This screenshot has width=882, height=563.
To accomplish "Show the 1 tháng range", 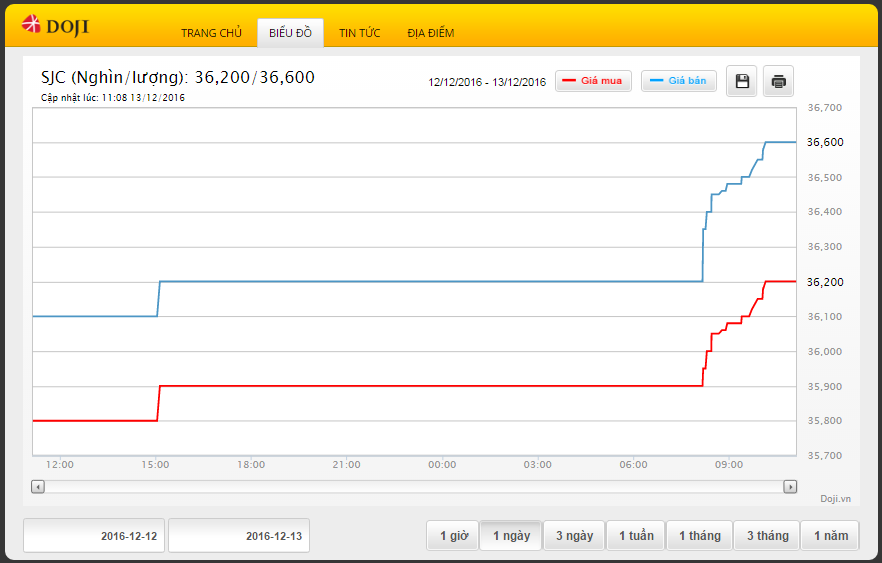I will (x=700, y=535).
